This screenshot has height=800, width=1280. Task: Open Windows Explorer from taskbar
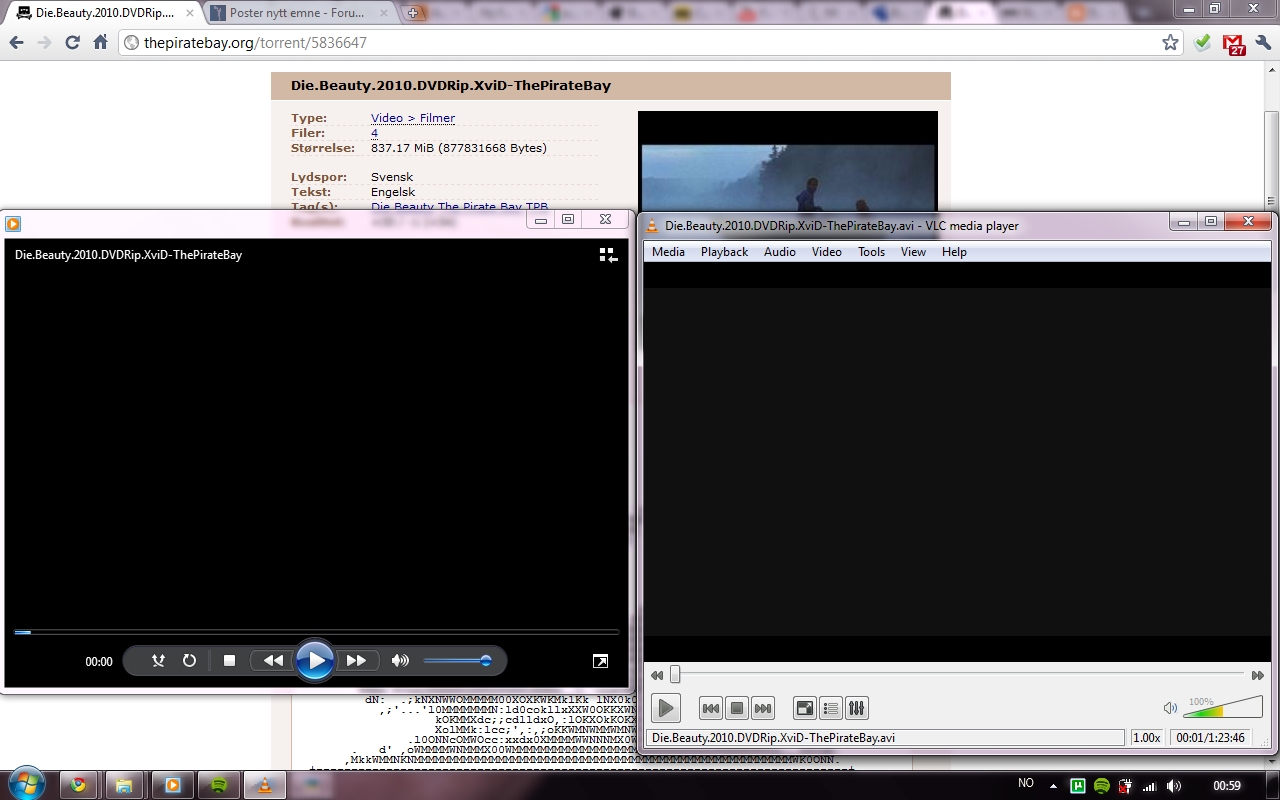(124, 785)
